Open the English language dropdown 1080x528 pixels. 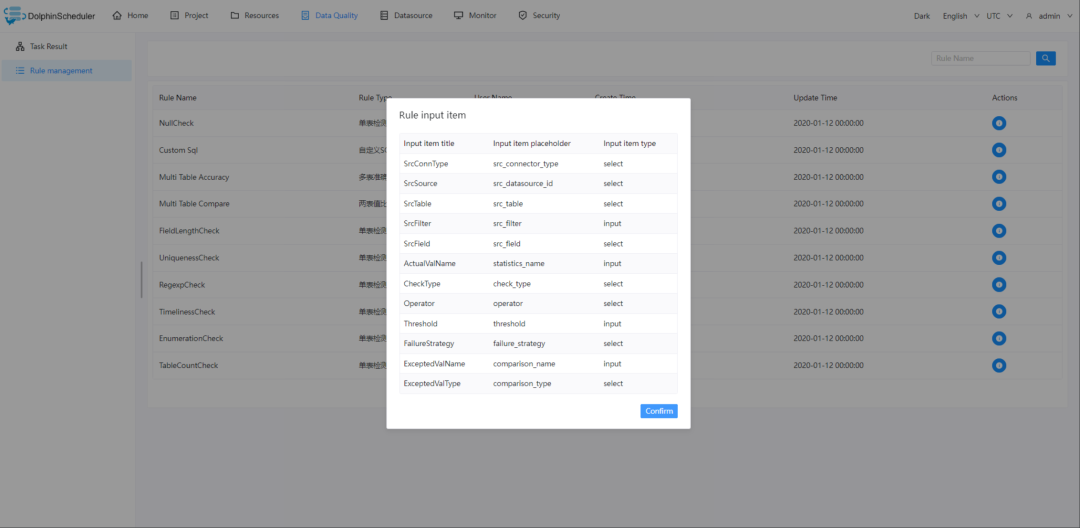960,16
